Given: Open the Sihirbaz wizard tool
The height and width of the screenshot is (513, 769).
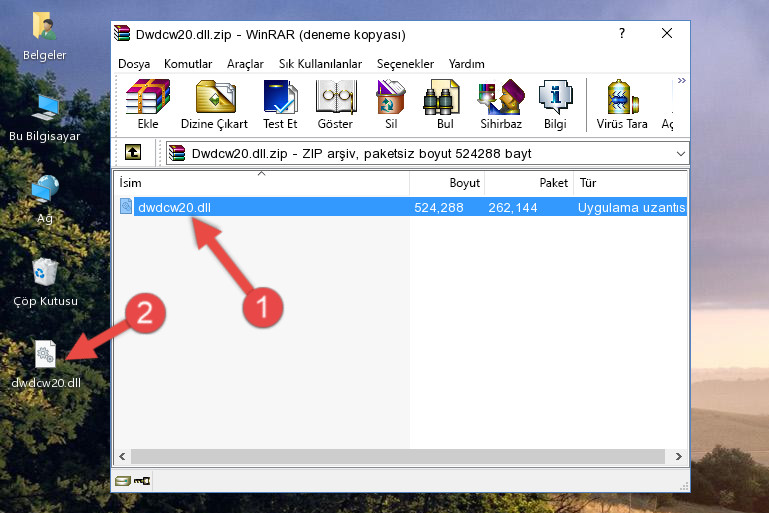Looking at the screenshot, I should pyautogui.click(x=501, y=104).
